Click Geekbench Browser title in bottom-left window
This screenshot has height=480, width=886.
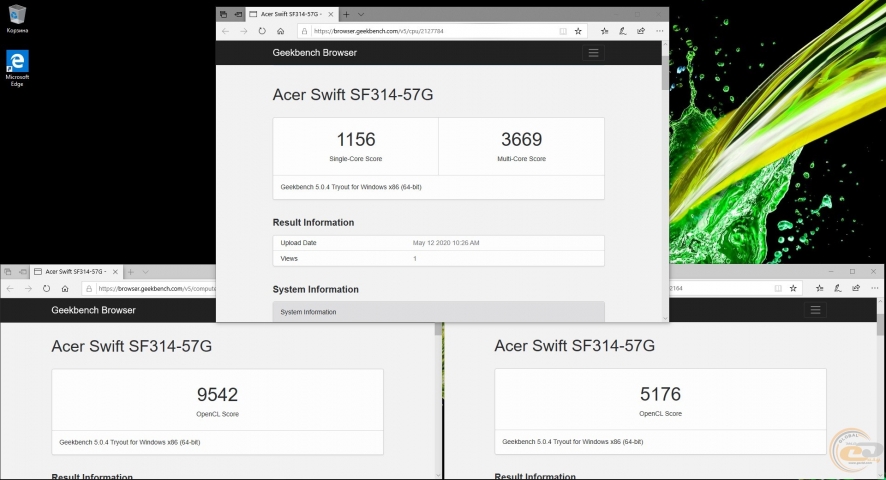click(x=93, y=310)
